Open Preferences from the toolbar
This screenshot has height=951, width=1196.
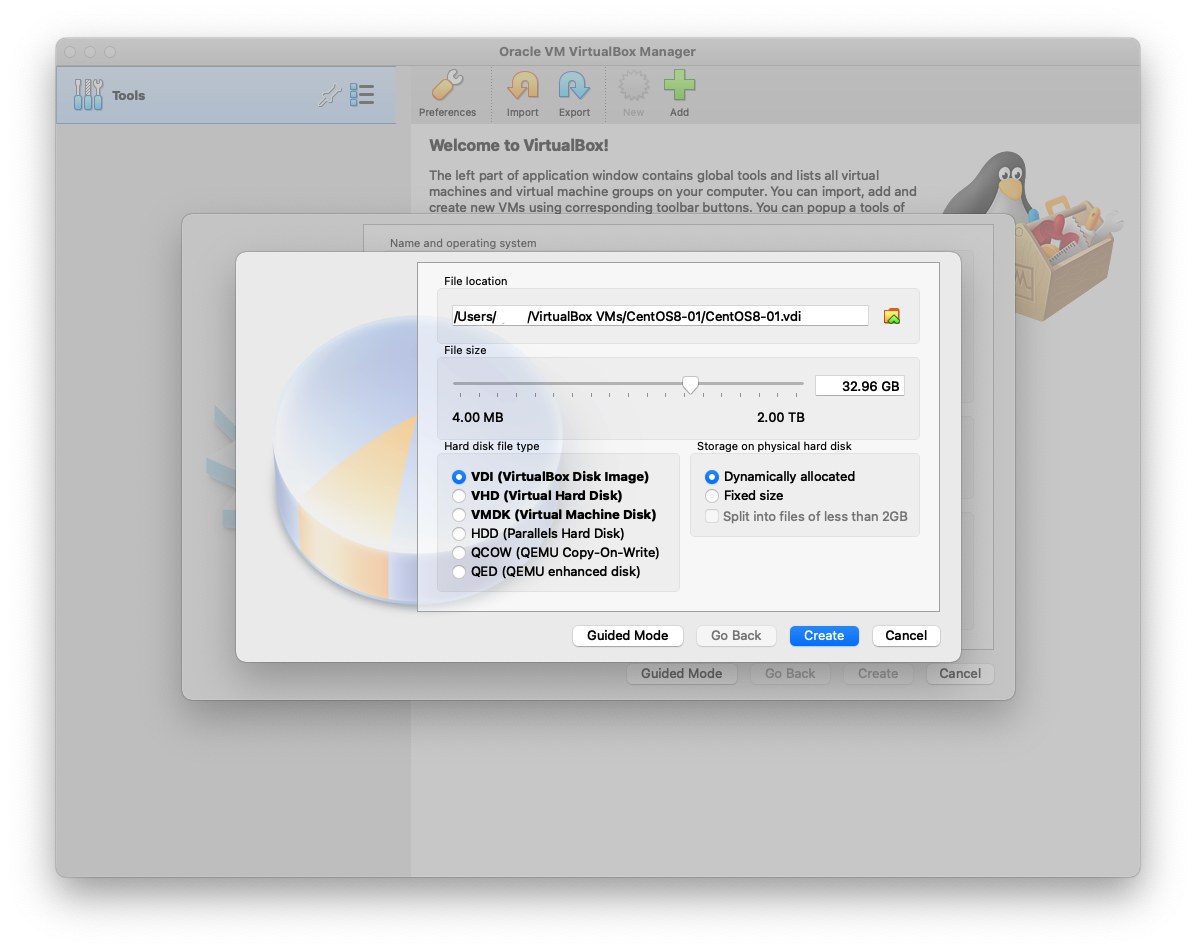[x=447, y=94]
